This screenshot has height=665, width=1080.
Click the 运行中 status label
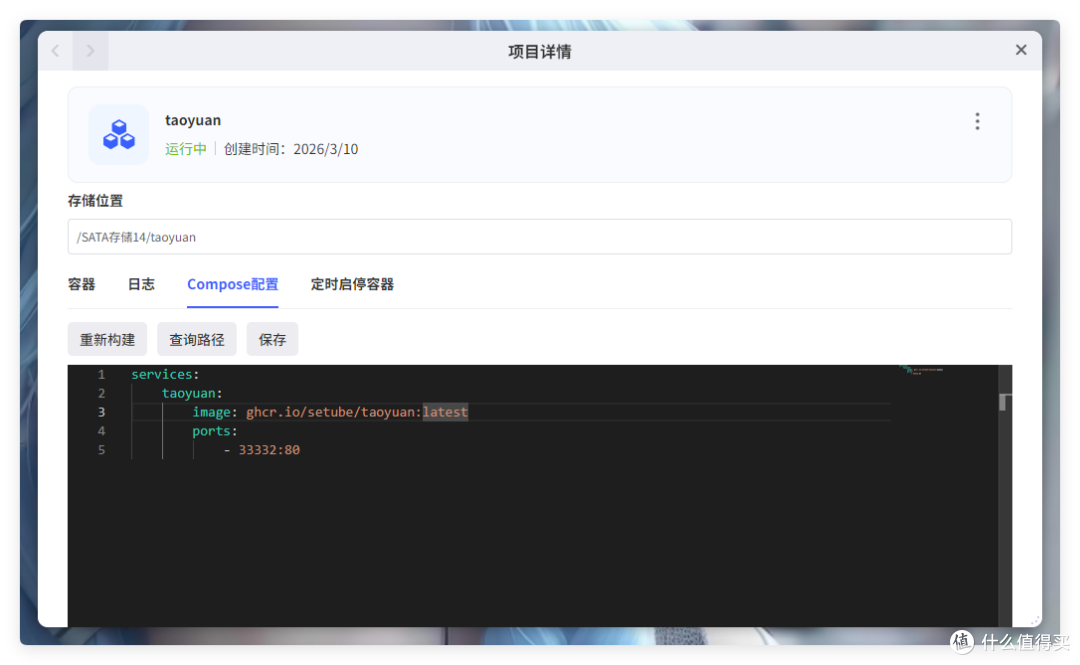pyautogui.click(x=185, y=149)
